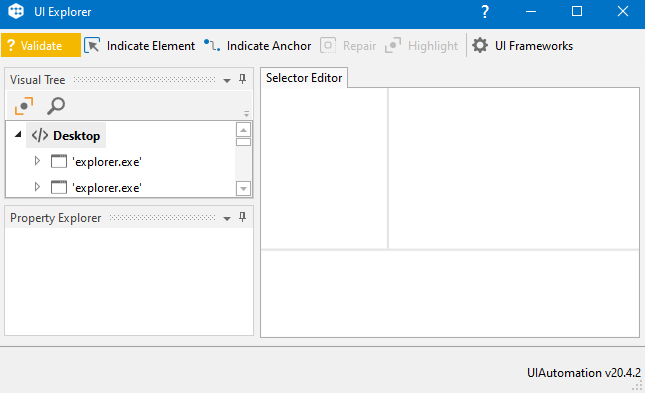Open the Property Explorer panel dropdown arrow
Image resolution: width=645 pixels, height=393 pixels.
(x=227, y=219)
